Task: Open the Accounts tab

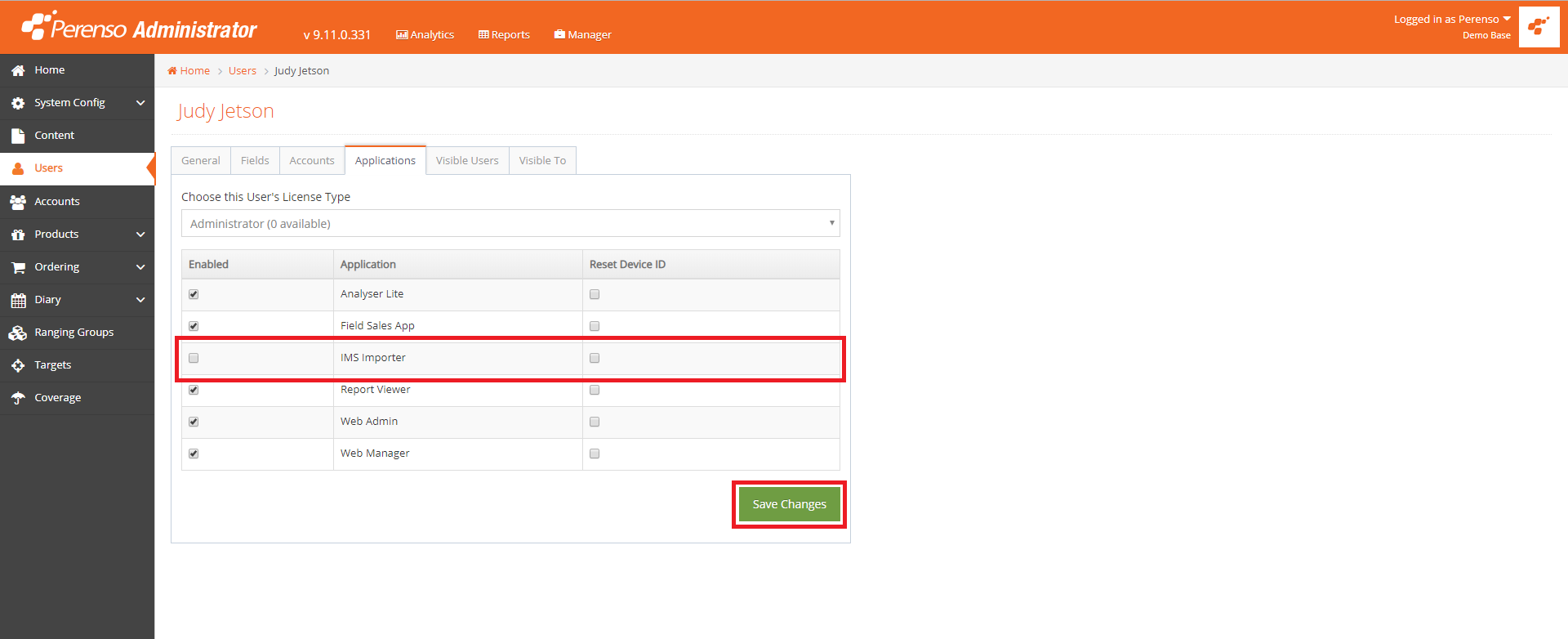Action: click(x=312, y=160)
